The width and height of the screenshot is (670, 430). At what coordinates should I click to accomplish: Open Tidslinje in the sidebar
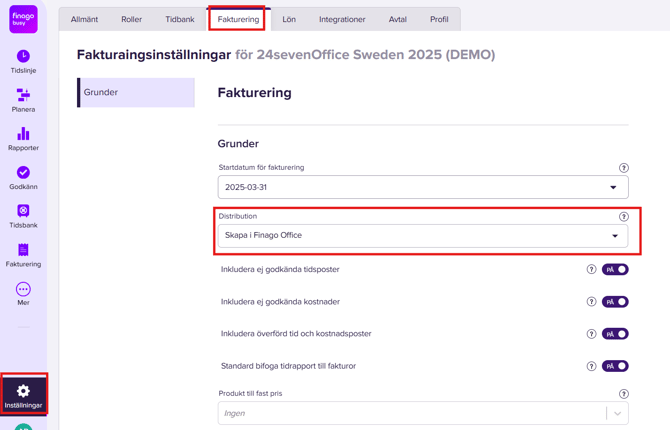coord(23,62)
